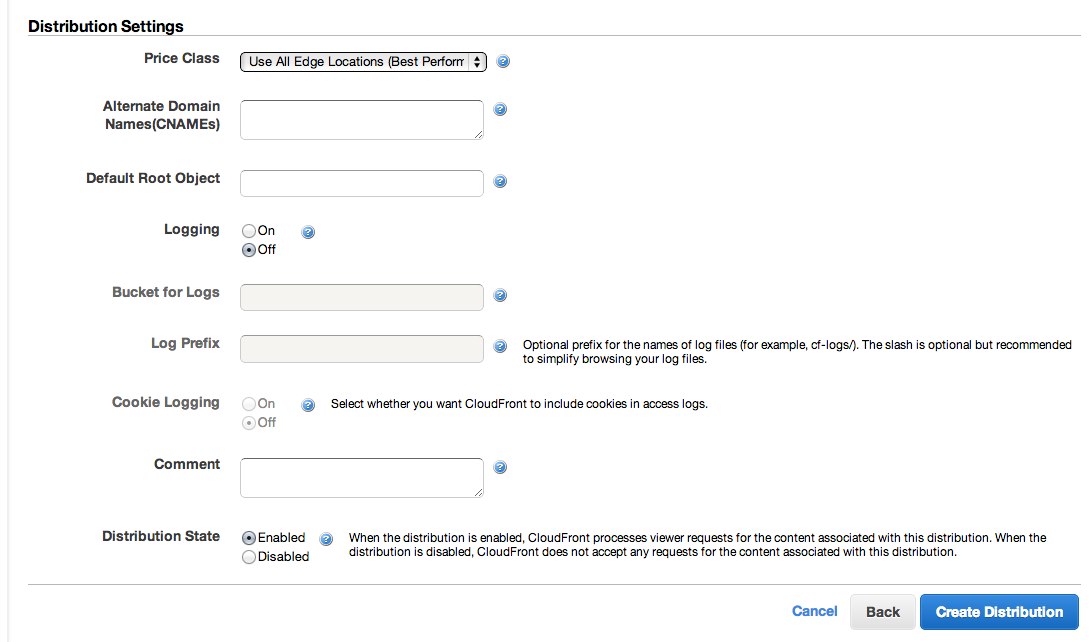This screenshot has height=642, width=1092.
Task: Set Distribution State to Disabled
Action: (249, 557)
